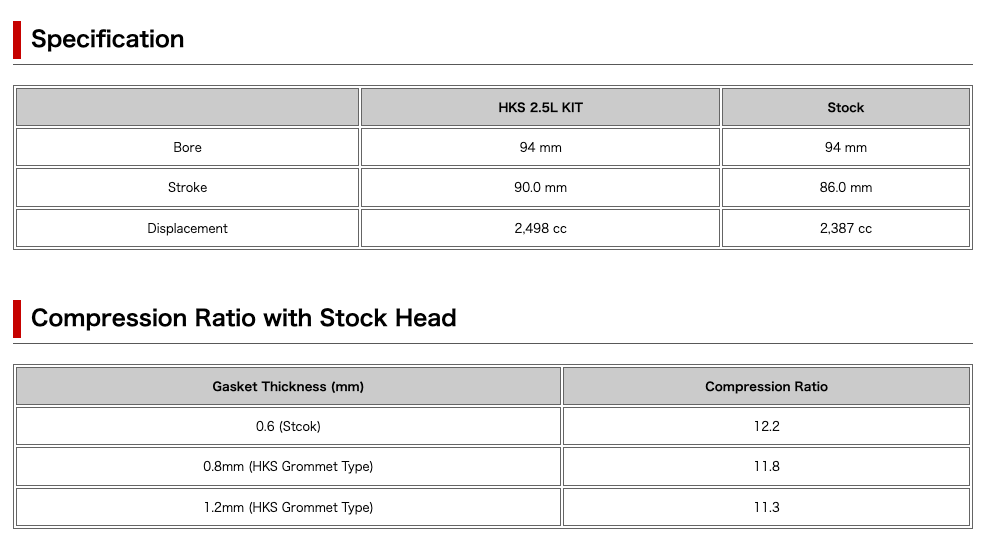Click the 12.2 compression ratio value
Image resolution: width=984 pixels, height=540 pixels.
coord(766,426)
